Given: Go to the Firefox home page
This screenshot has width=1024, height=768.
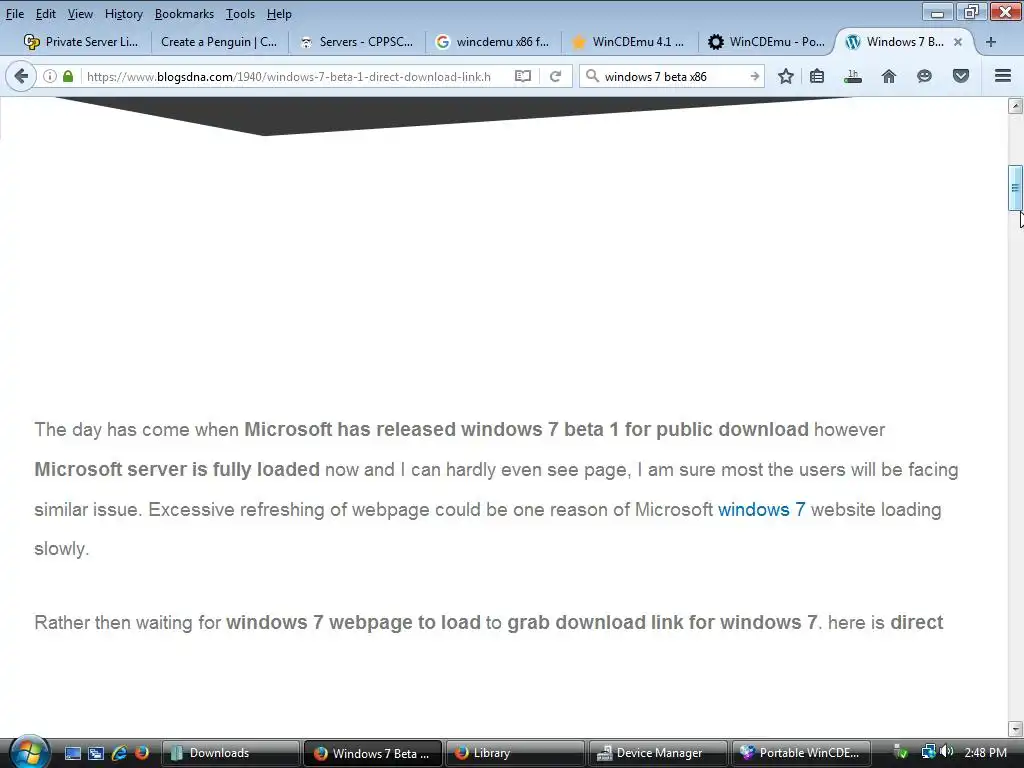Looking at the screenshot, I should click(889, 76).
